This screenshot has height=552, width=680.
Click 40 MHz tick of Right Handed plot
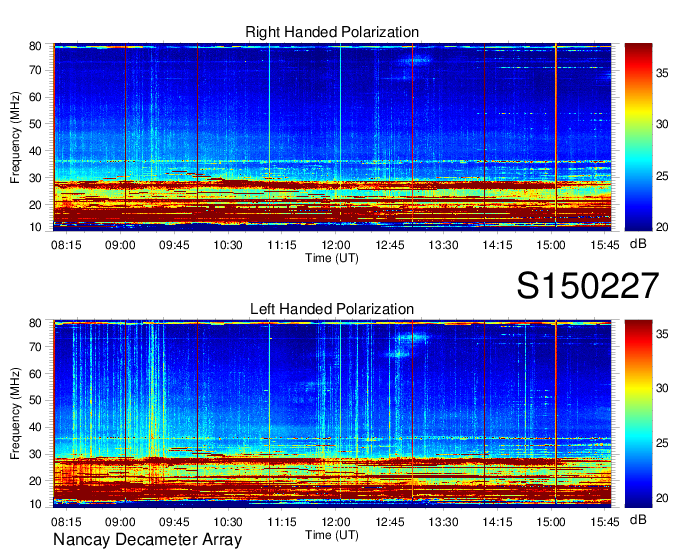(35, 151)
